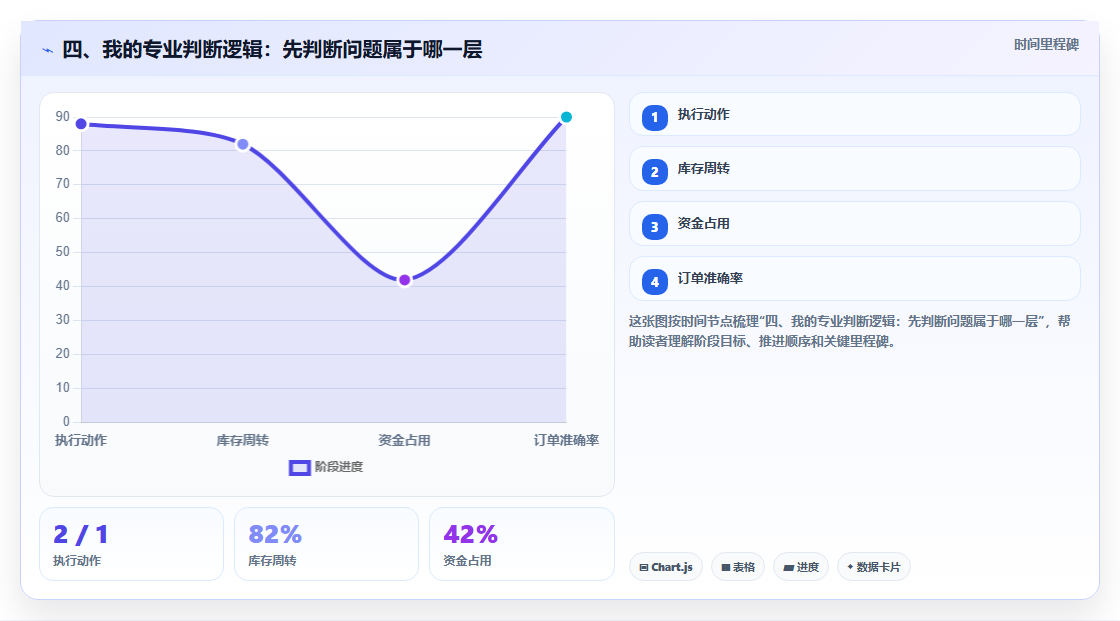This screenshot has width=1120, height=621.
Task: Click the x-axis label 执行动作
Action: pyautogui.click(x=81, y=440)
